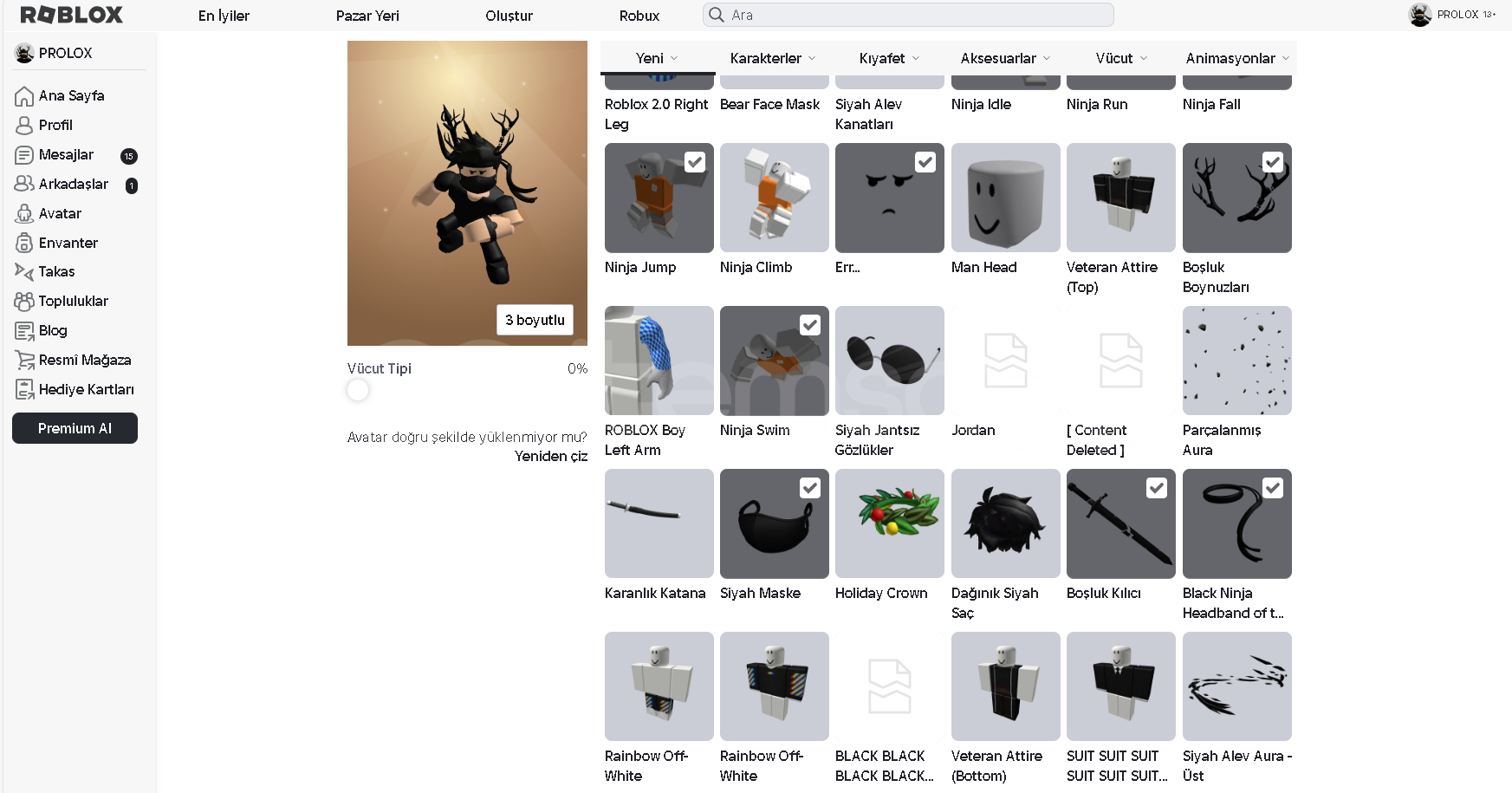Expand the Kıyafet dropdown
Image resolution: width=1512 pixels, height=793 pixels.
[x=890, y=58]
